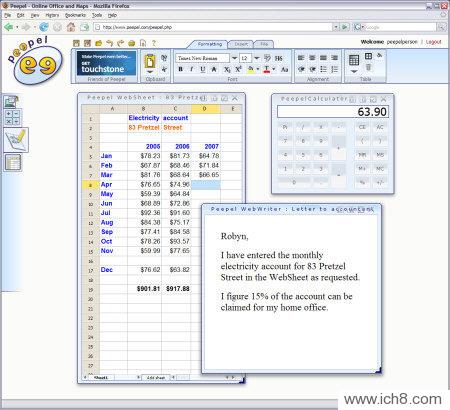
Task: Open the WebSheet icon in the left sidebar
Action: click(x=13, y=163)
